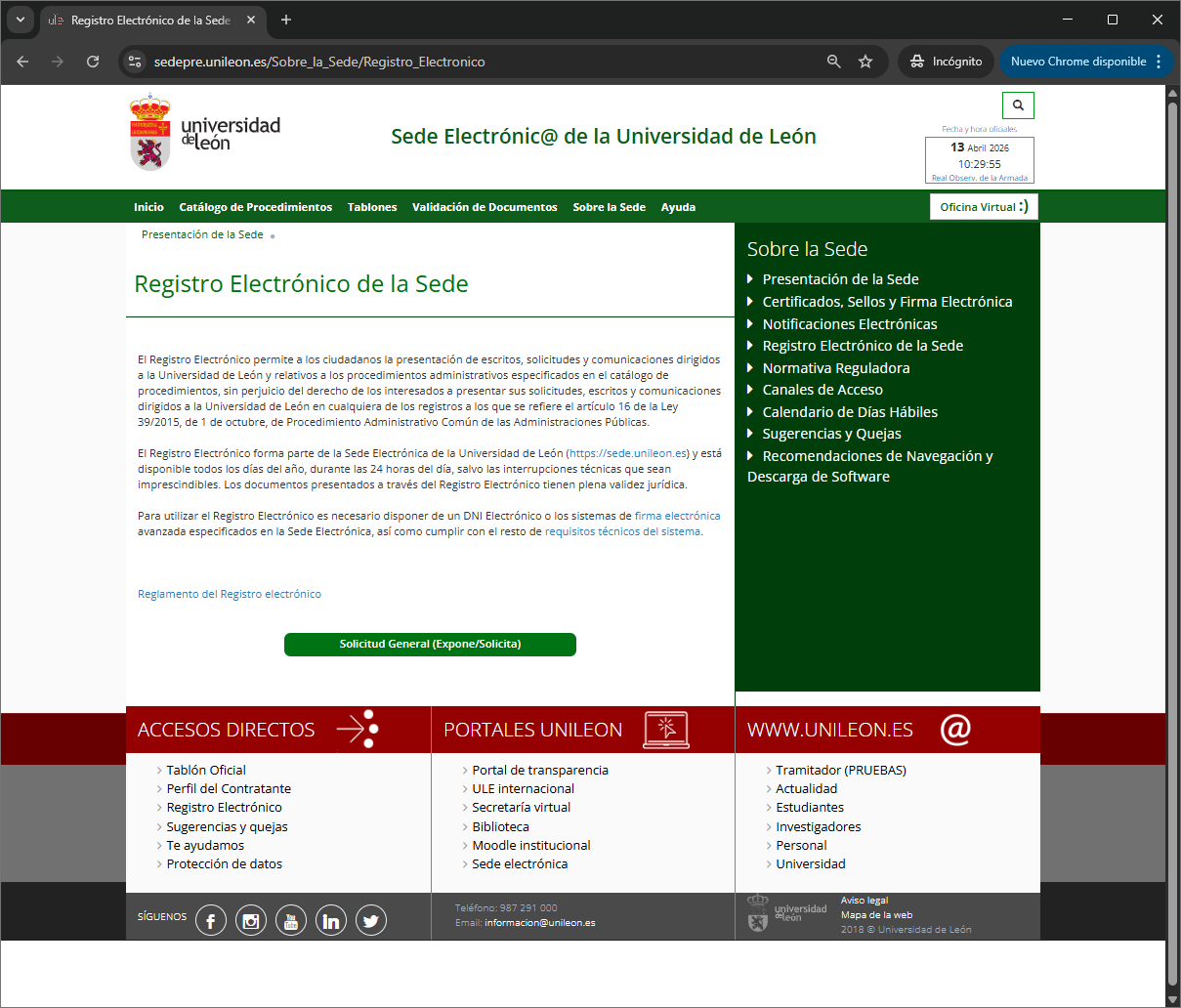Expand Certificados, Sellos y Firma Electrónica

click(887, 302)
